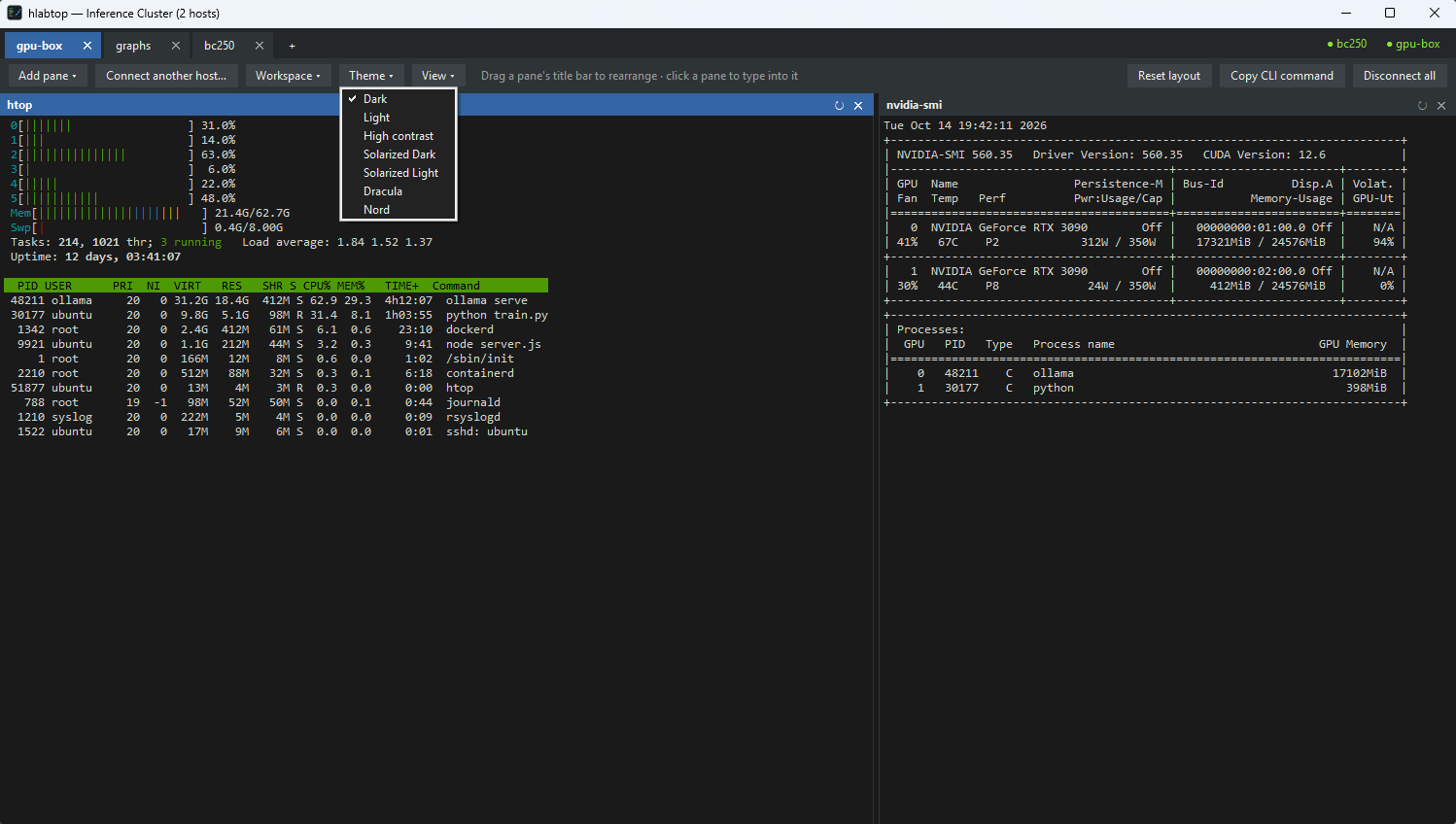Click Connect another host button
The height and width of the screenshot is (824, 1456).
pos(166,76)
